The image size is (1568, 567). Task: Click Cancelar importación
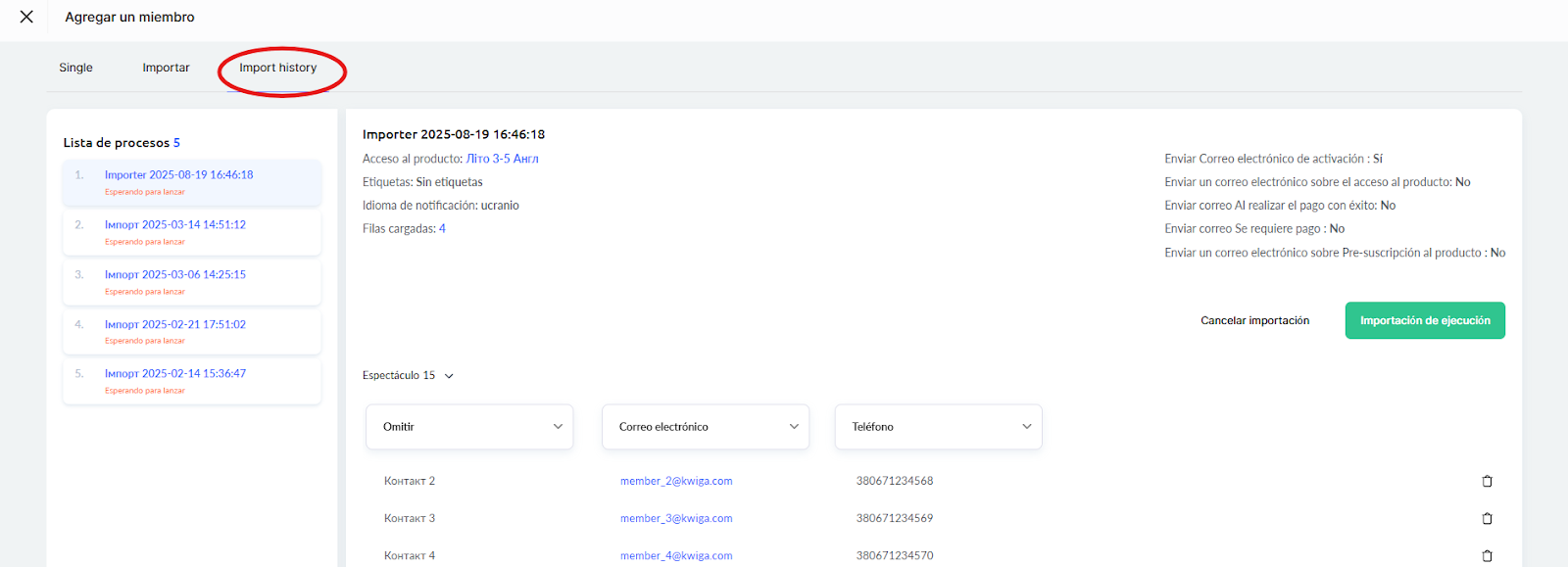click(x=1254, y=320)
